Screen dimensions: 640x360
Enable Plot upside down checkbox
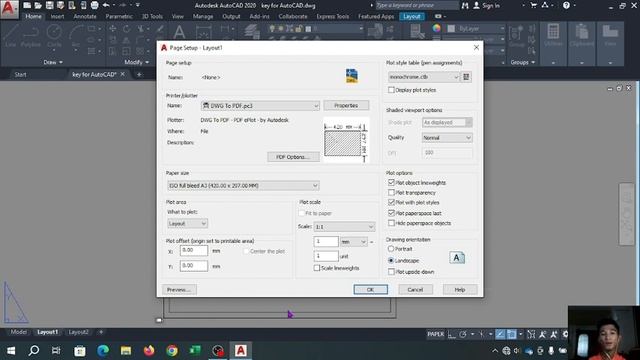tap(391, 271)
